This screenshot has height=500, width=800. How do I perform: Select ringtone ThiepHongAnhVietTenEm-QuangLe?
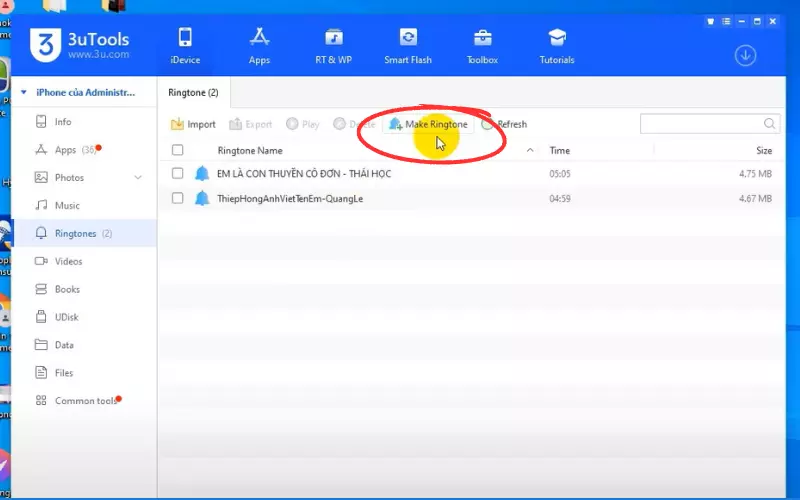point(290,198)
